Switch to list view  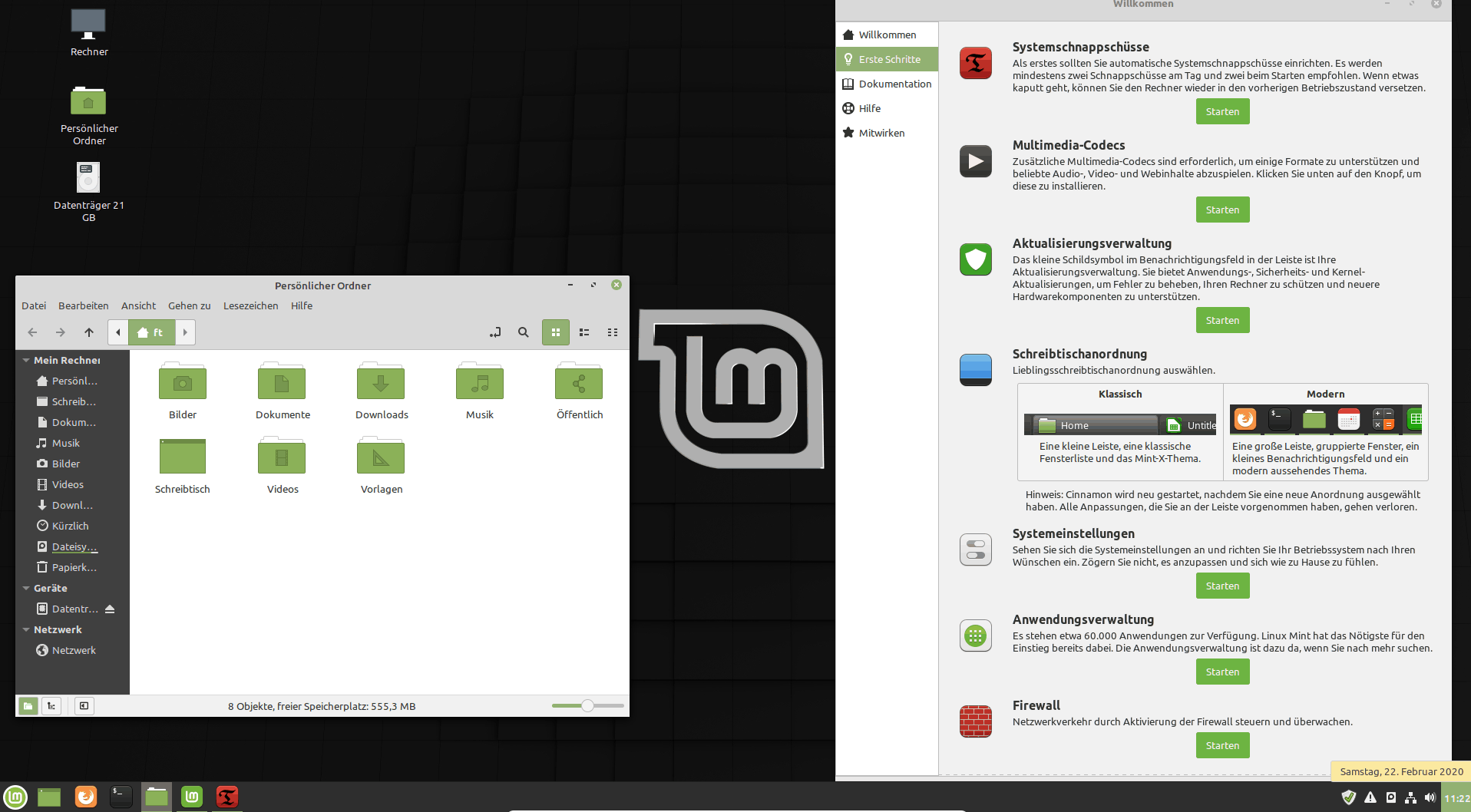(x=584, y=332)
